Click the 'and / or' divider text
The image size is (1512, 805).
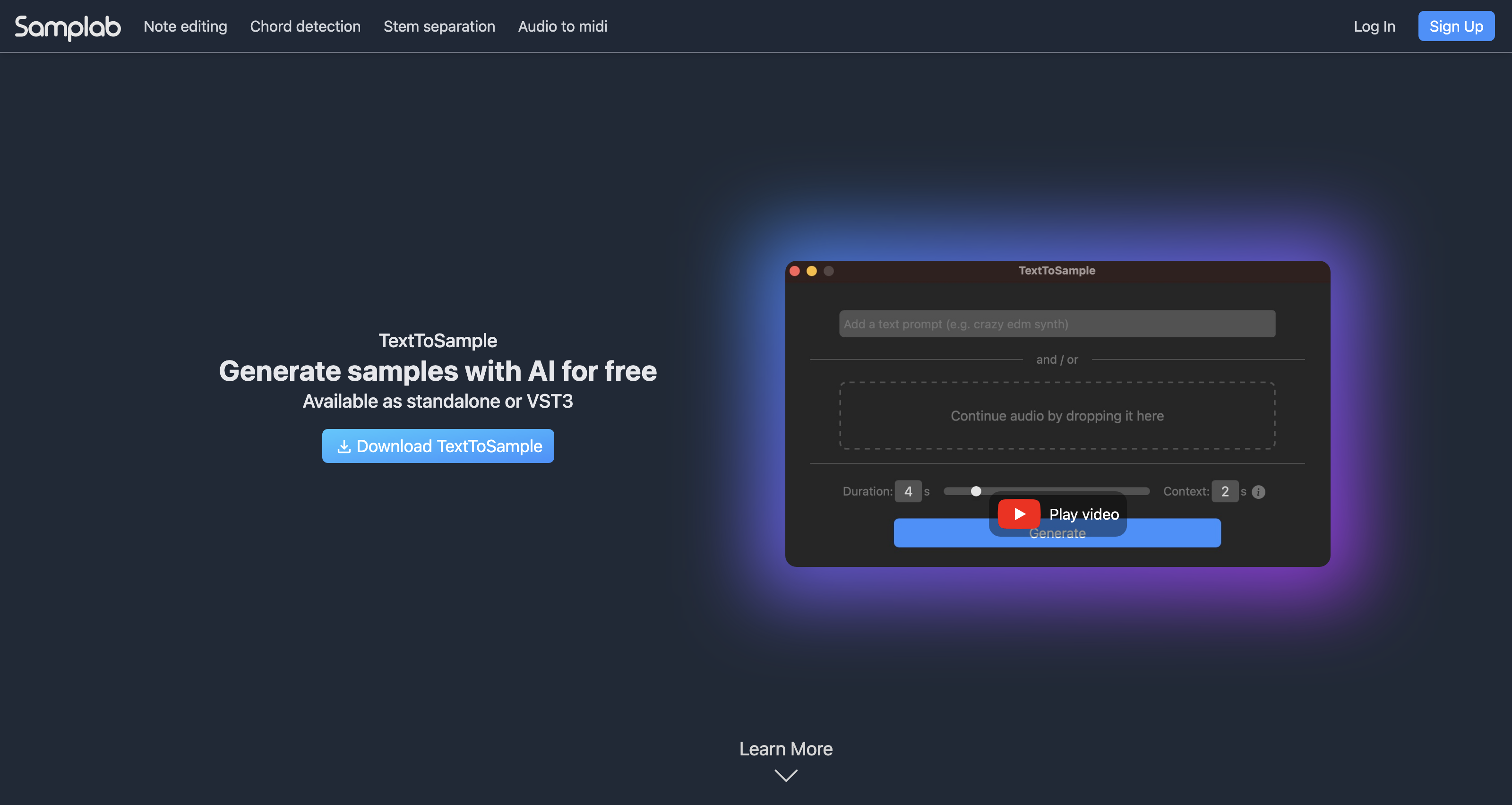pos(1057,360)
